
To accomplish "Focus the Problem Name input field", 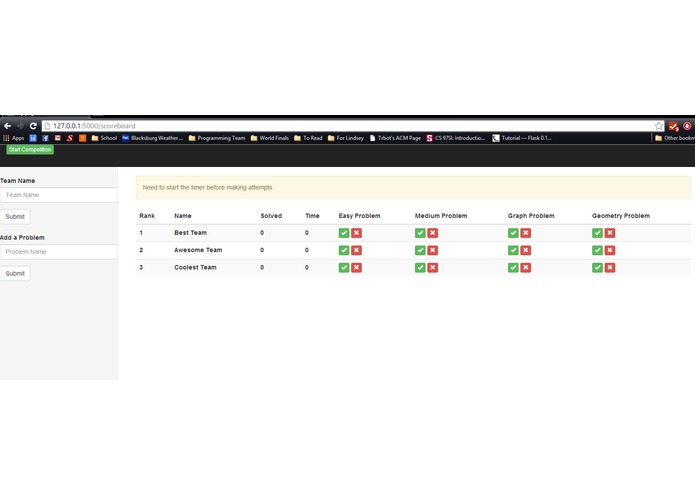I will pos(59,252).
